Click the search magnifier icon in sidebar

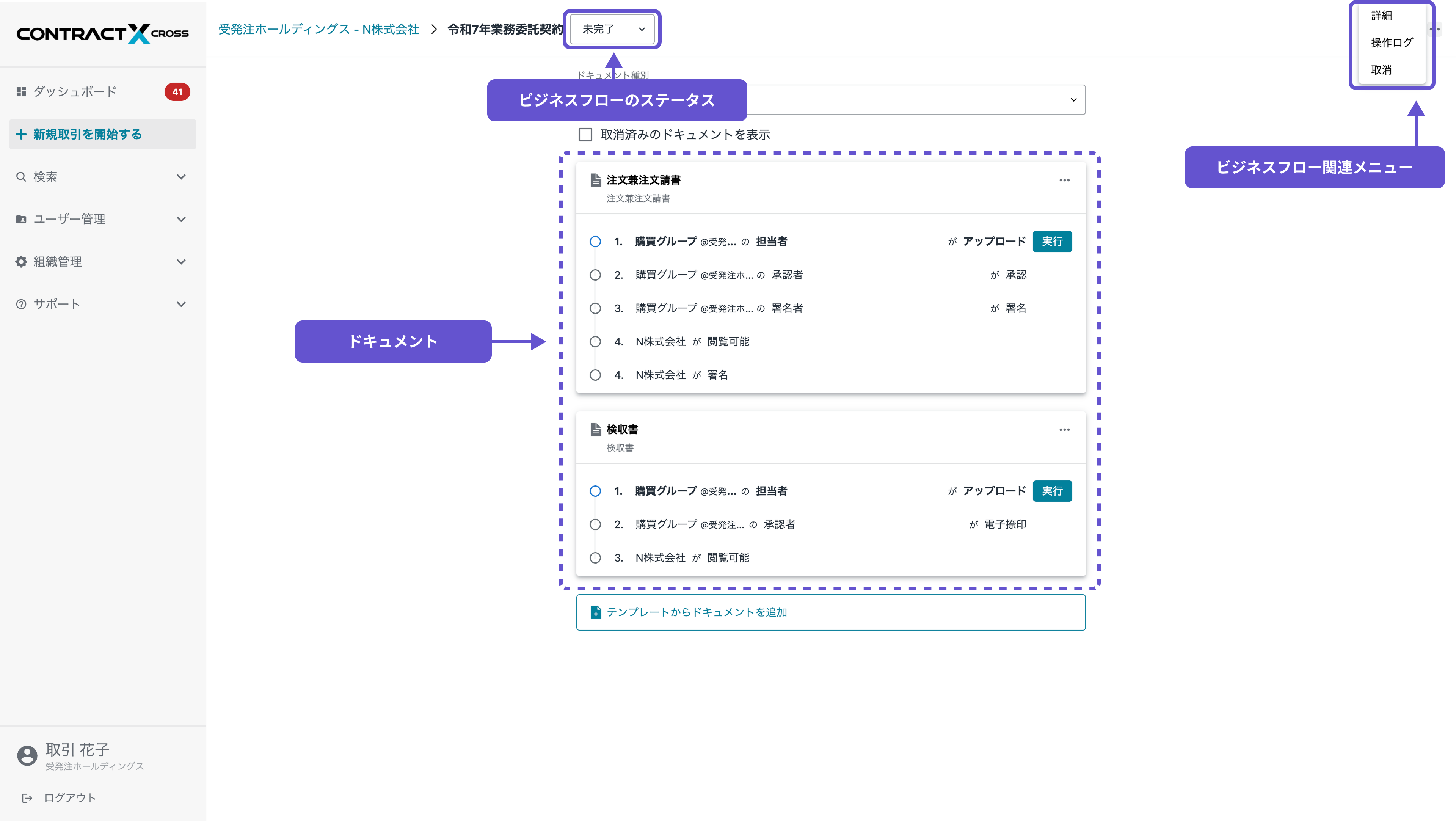[21, 177]
